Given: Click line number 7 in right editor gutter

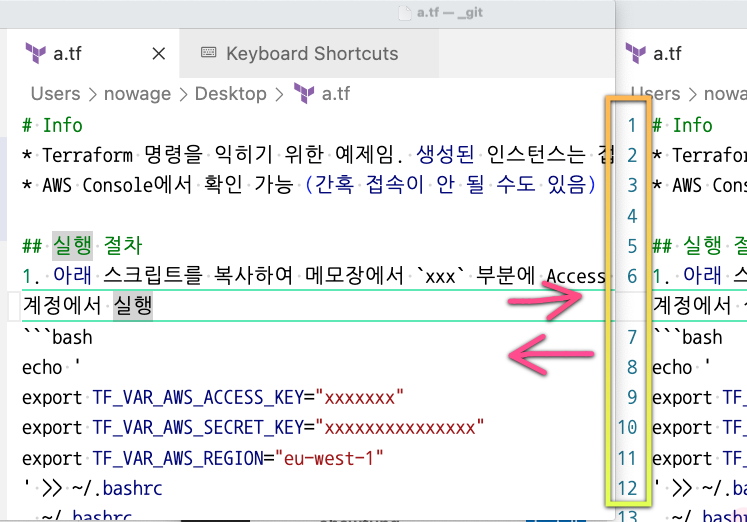Looking at the screenshot, I should (632, 337).
